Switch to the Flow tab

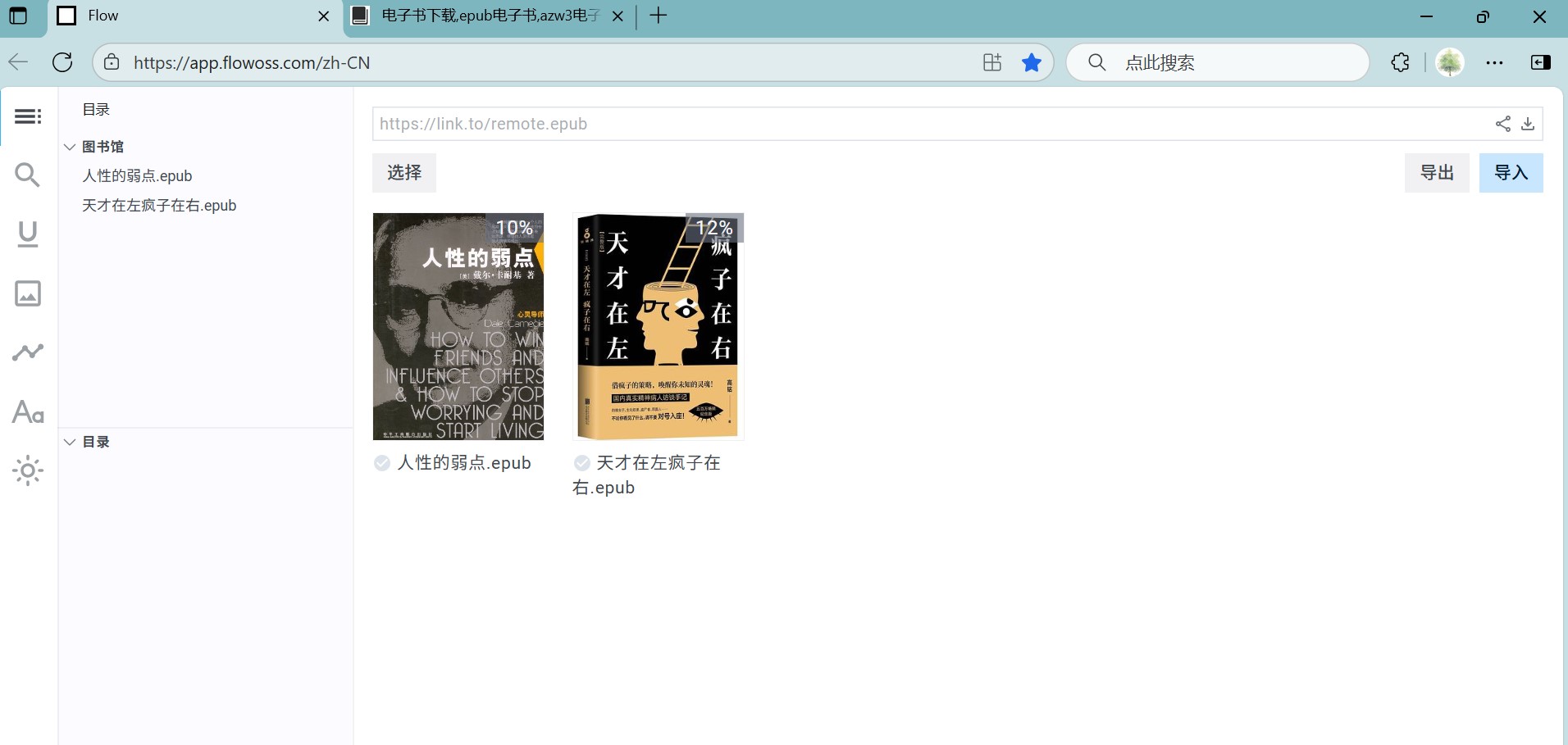pyautogui.click(x=195, y=16)
